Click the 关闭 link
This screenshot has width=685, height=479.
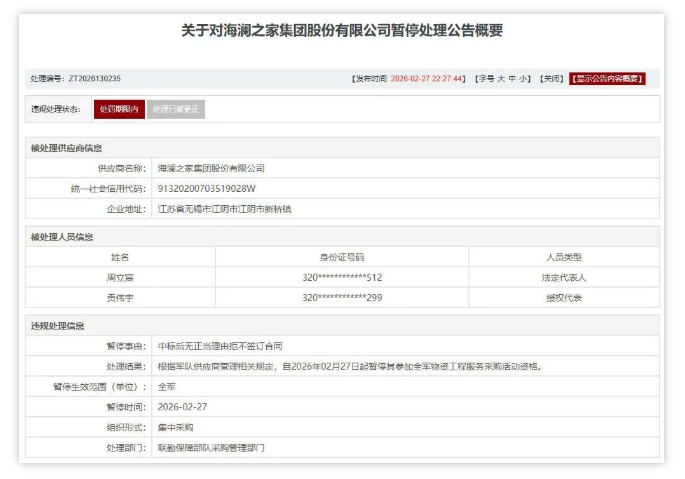[x=551, y=78]
